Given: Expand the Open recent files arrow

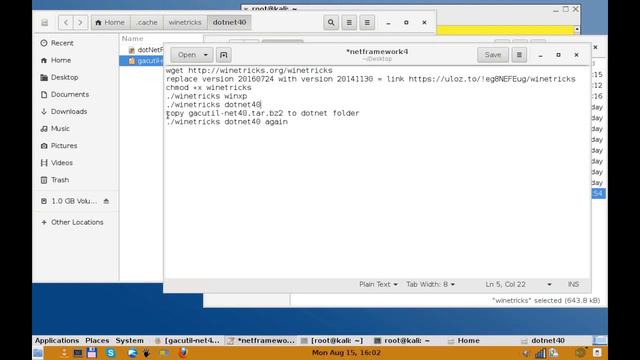Looking at the screenshot, I should 206,55.
